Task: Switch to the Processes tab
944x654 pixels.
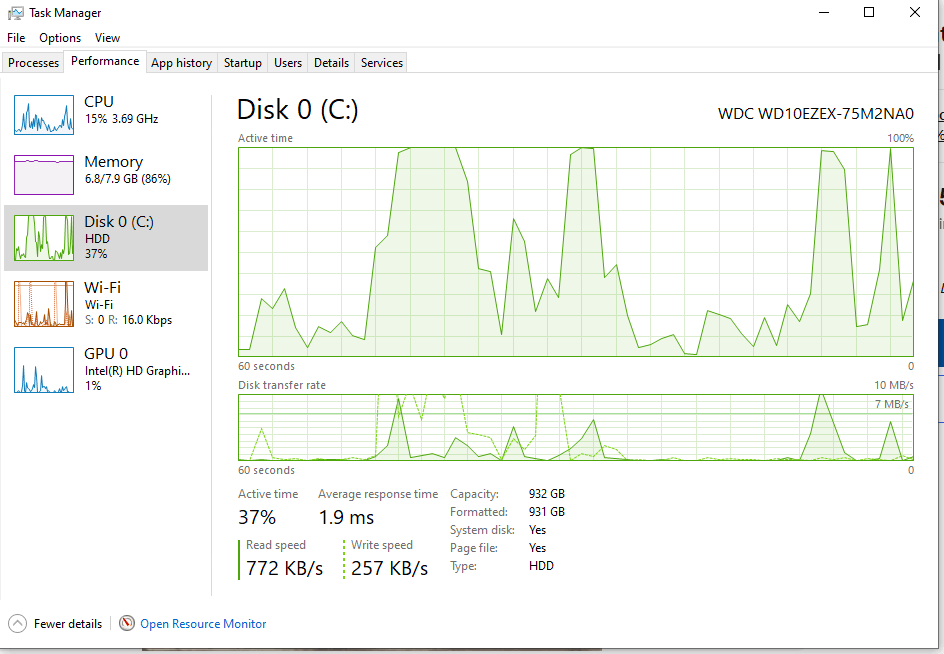Action: (x=33, y=63)
